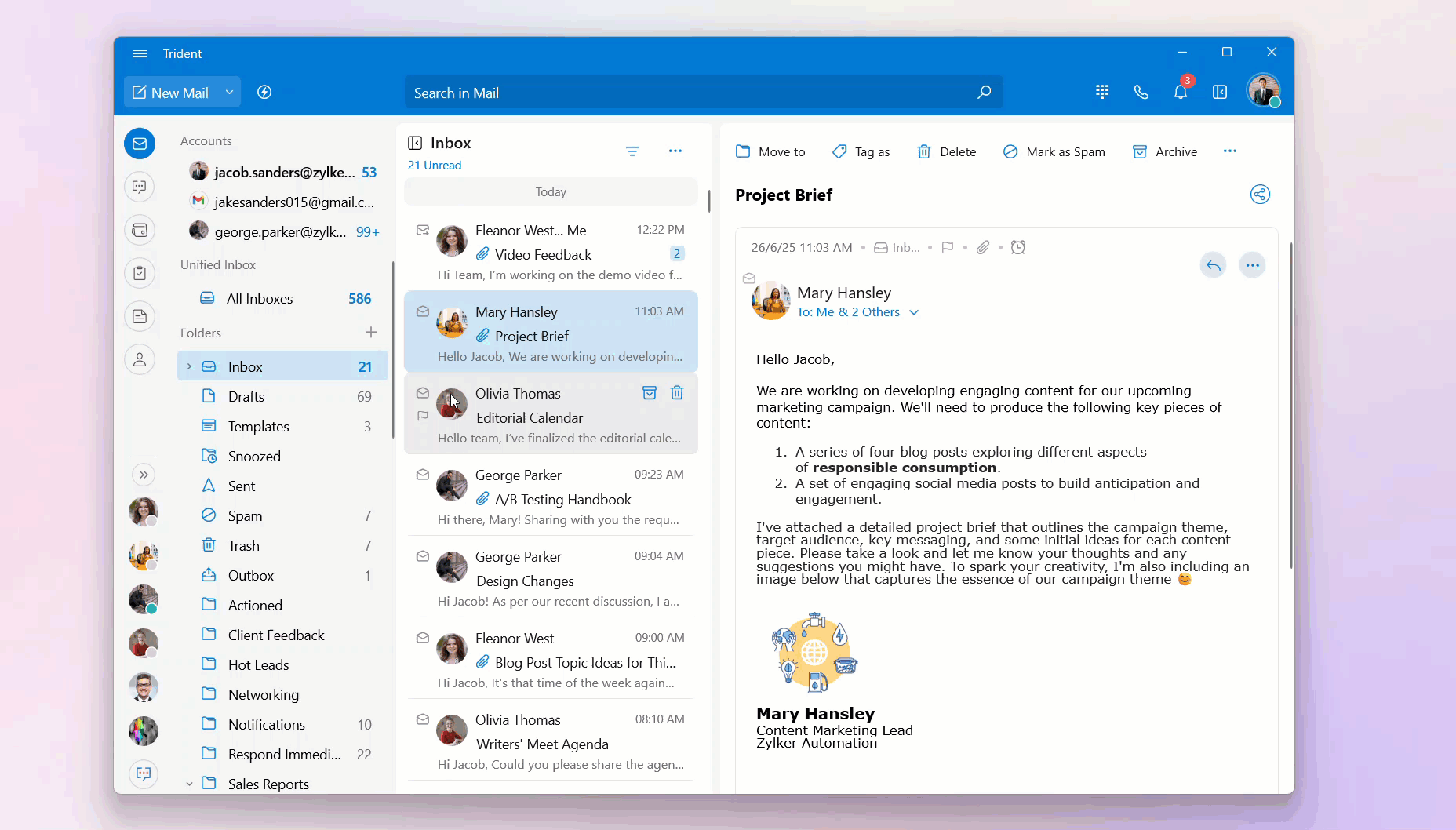The width and height of the screenshot is (1456, 830).
Task: Click the Search in Mail field
Action: [703, 93]
